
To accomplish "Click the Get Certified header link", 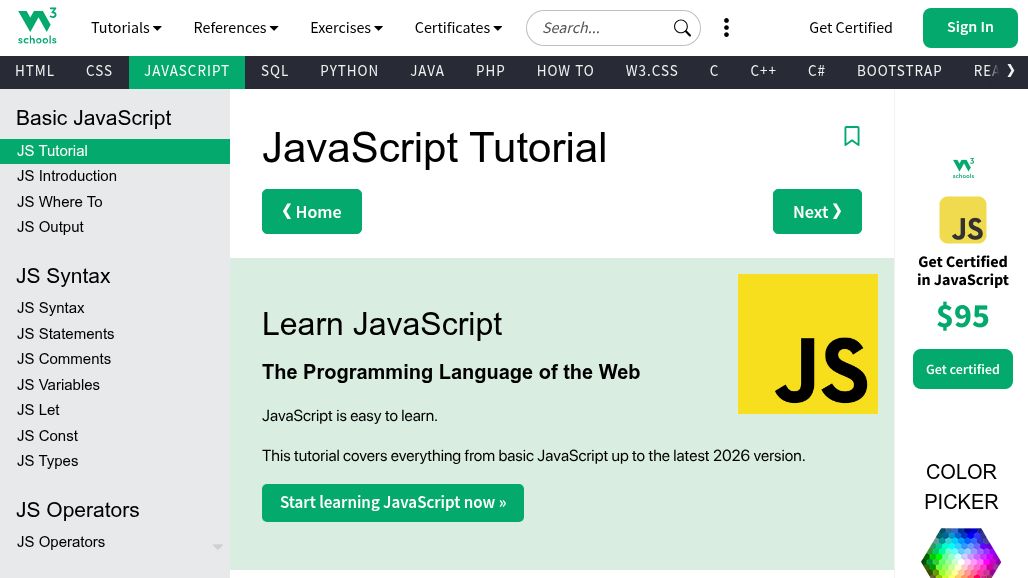I will [x=850, y=28].
